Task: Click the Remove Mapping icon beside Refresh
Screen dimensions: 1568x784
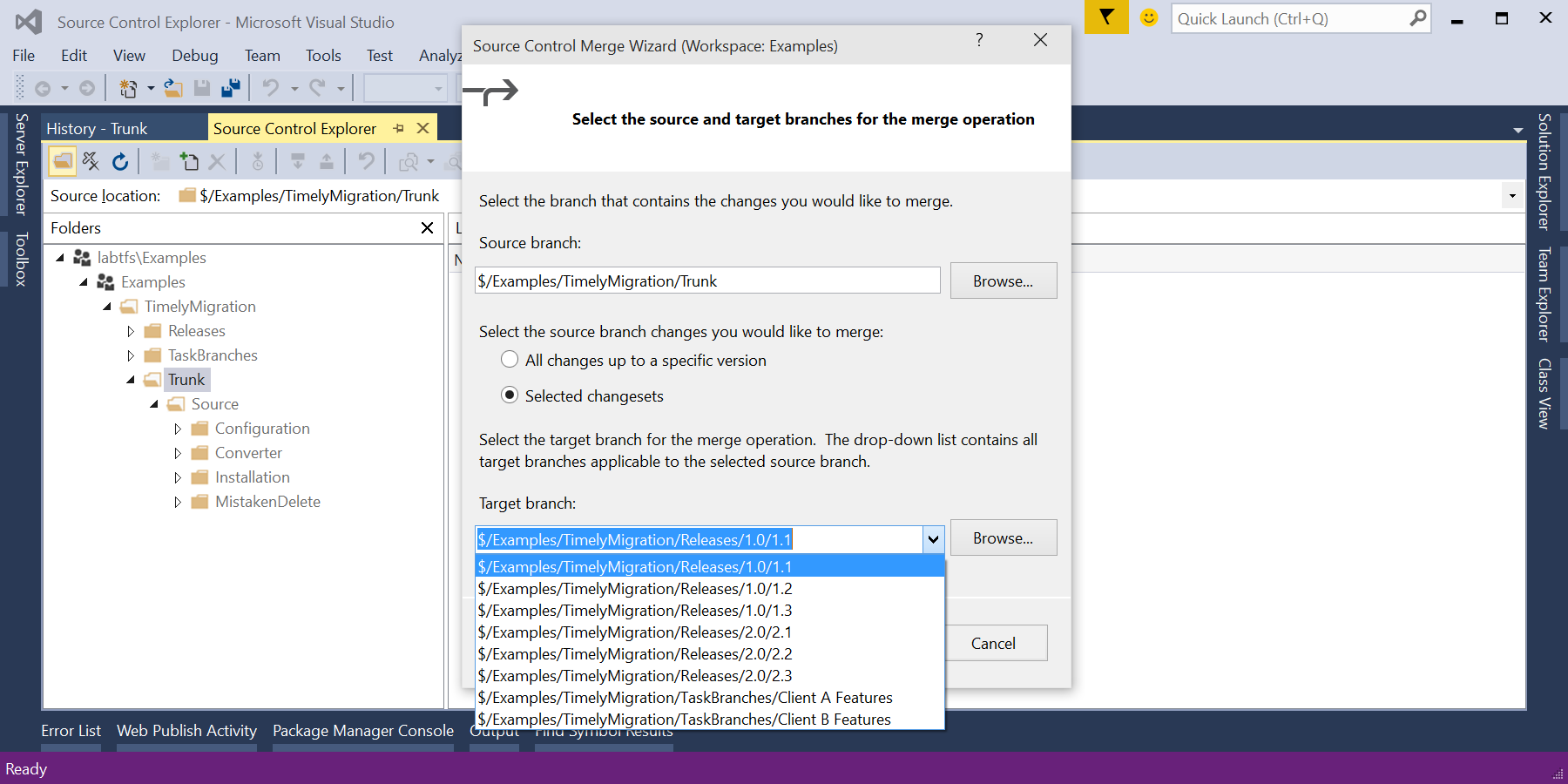Action: tap(91, 161)
